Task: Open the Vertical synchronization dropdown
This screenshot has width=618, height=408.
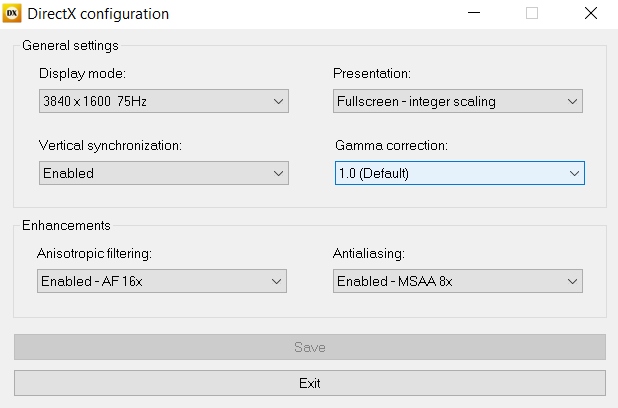Action: 163,173
